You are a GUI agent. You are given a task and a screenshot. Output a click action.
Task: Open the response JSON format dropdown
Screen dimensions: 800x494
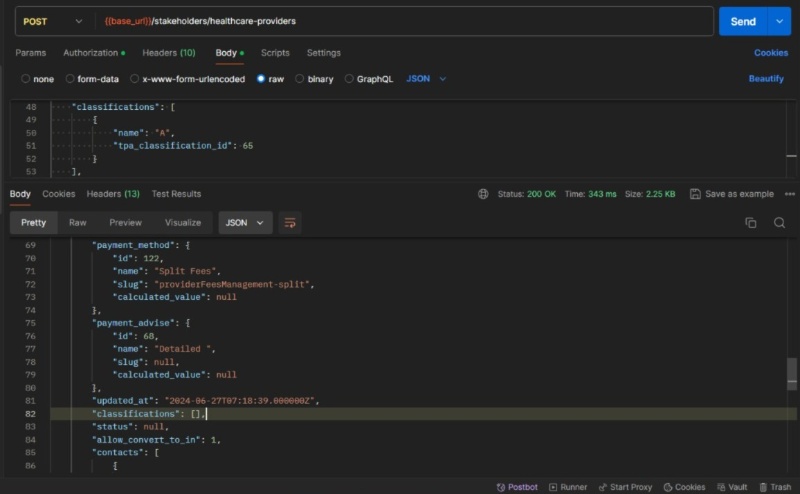tap(246, 223)
